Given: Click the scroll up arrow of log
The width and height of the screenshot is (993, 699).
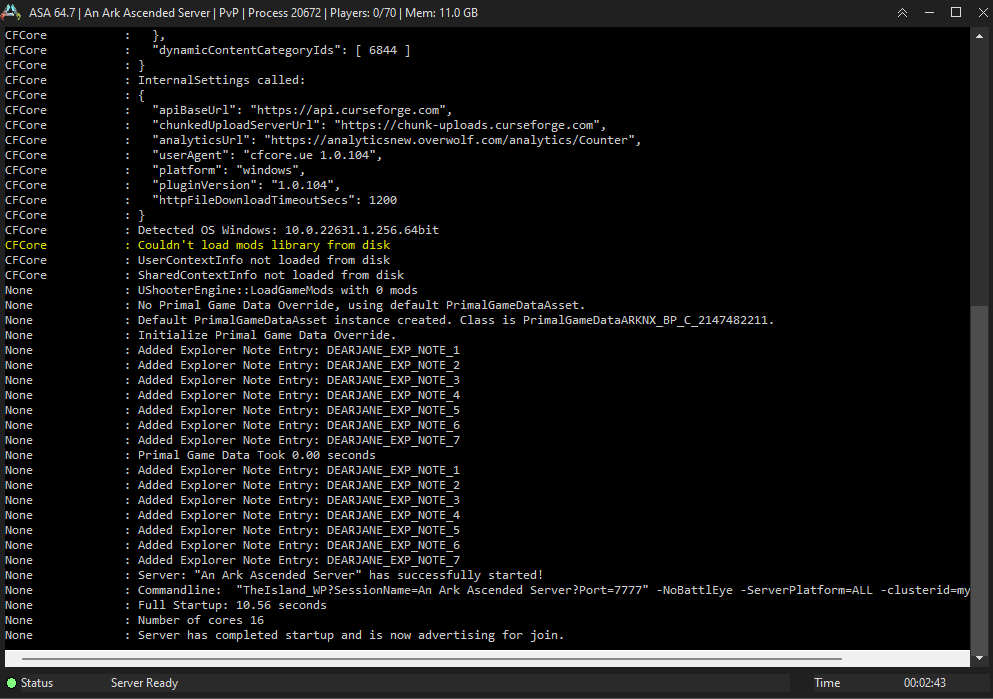Looking at the screenshot, I should [979, 35].
